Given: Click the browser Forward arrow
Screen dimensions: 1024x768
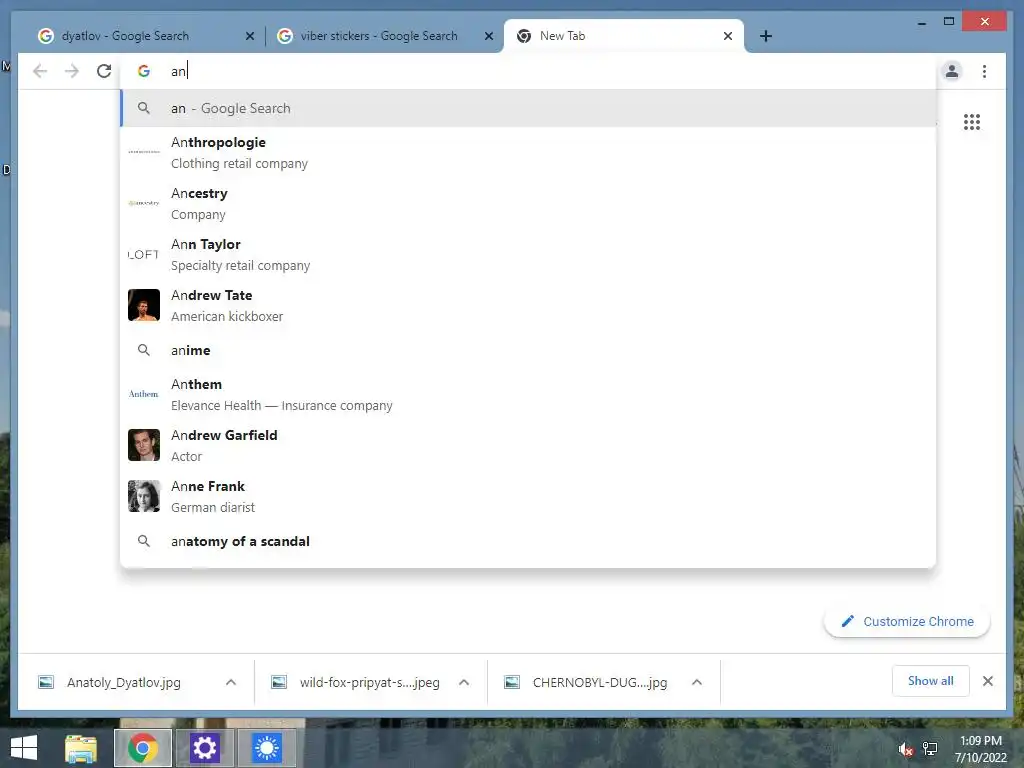Looking at the screenshot, I should (x=72, y=71).
